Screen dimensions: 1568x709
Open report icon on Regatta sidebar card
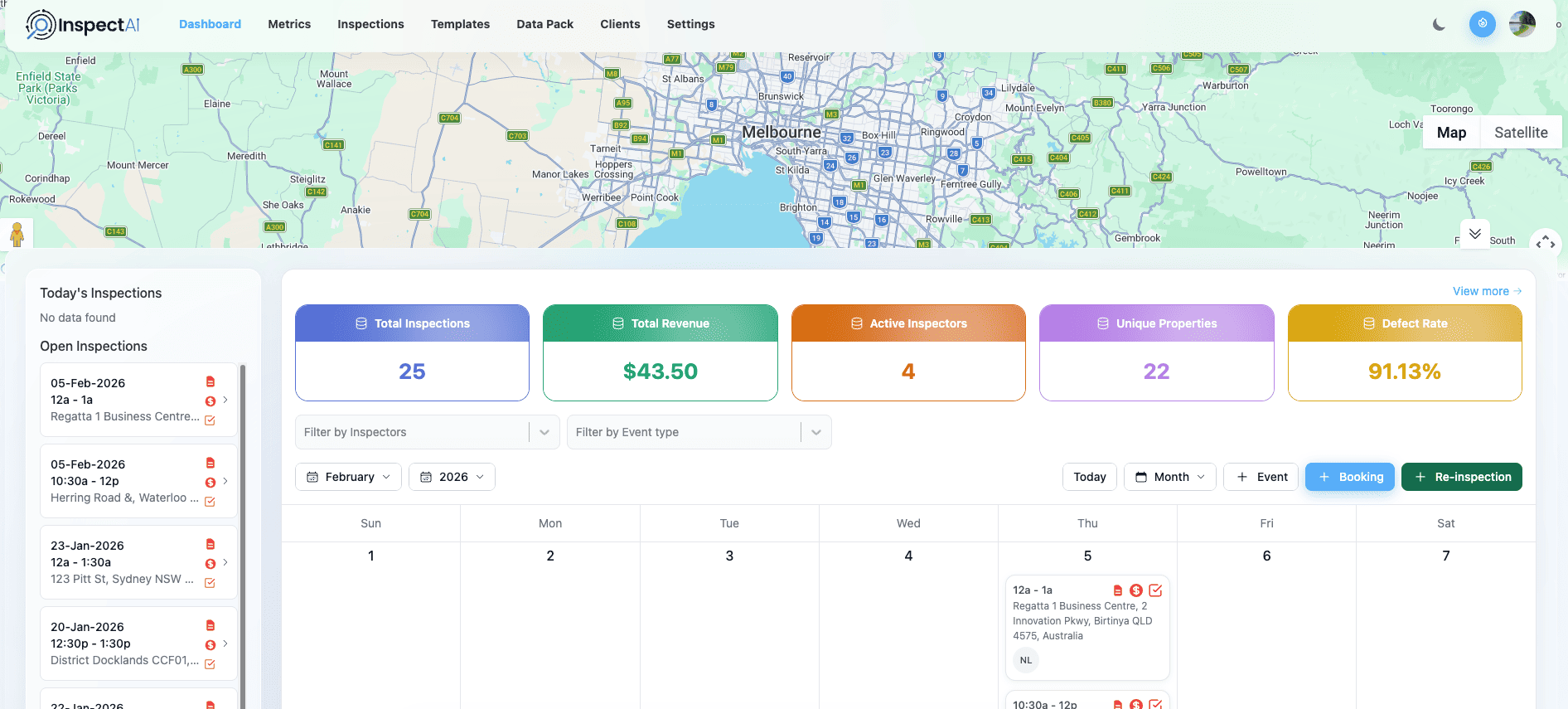(211, 381)
